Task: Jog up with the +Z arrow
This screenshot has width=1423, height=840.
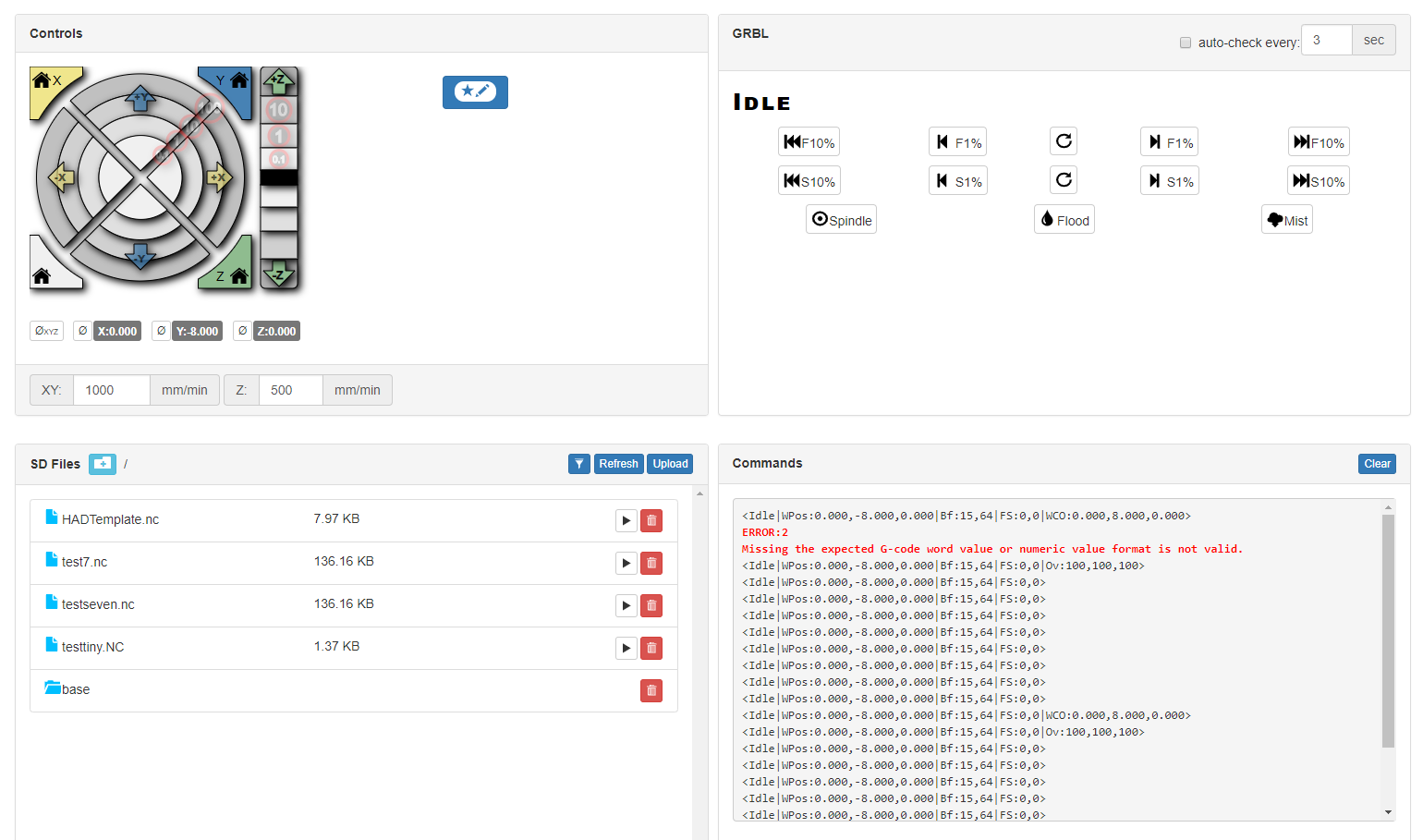Action: pos(278,81)
